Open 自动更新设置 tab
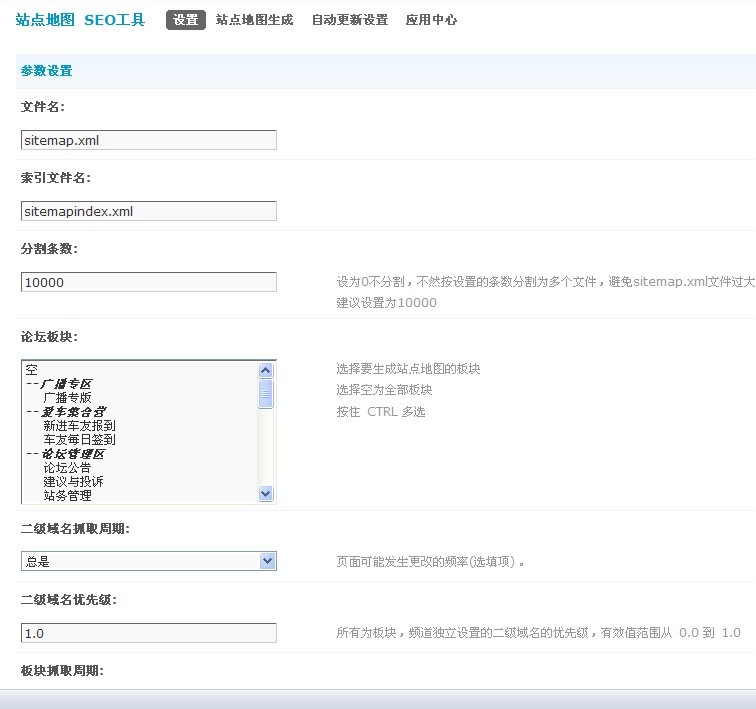 coord(349,20)
